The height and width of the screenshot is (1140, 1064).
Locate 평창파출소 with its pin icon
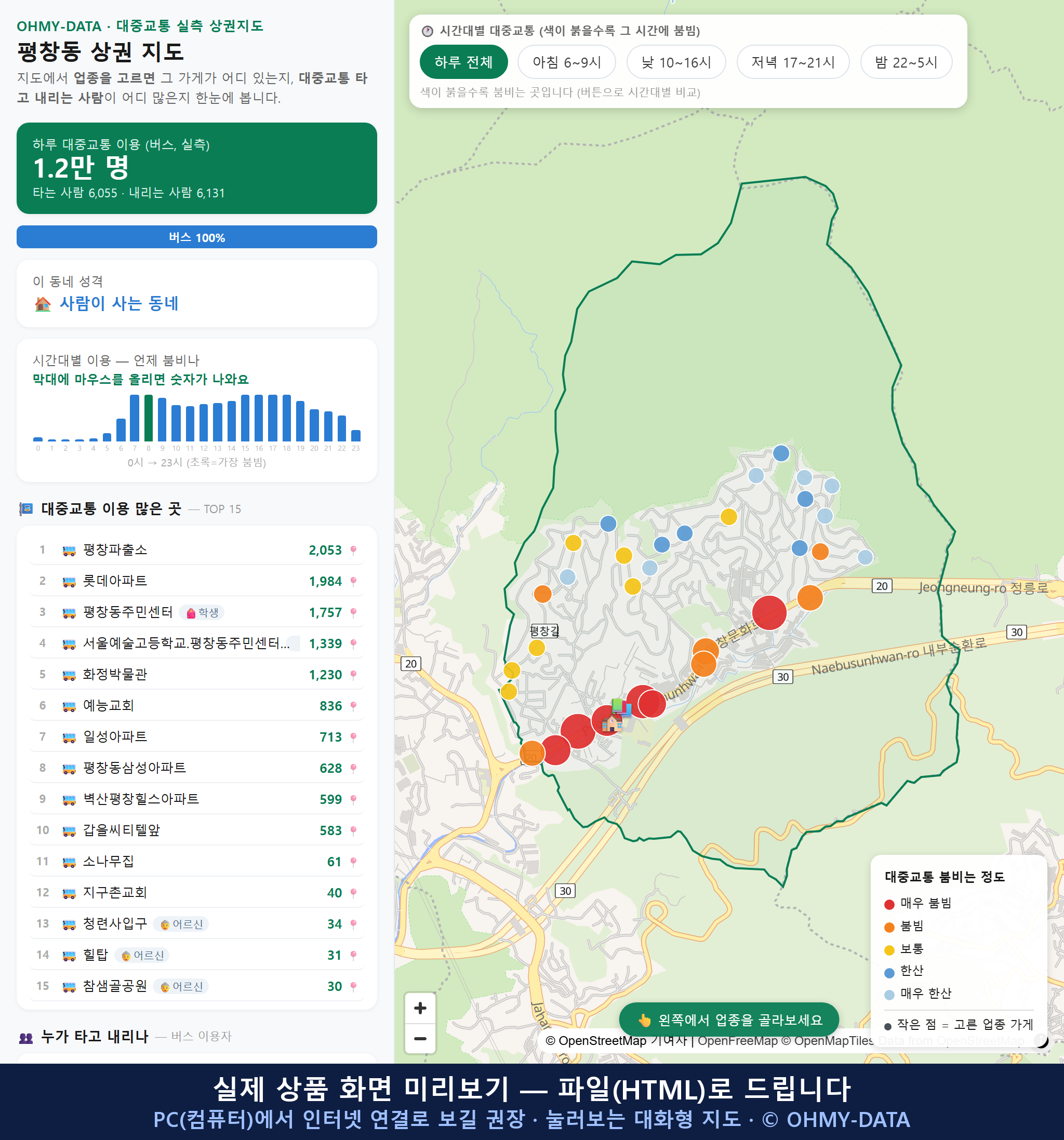click(353, 550)
